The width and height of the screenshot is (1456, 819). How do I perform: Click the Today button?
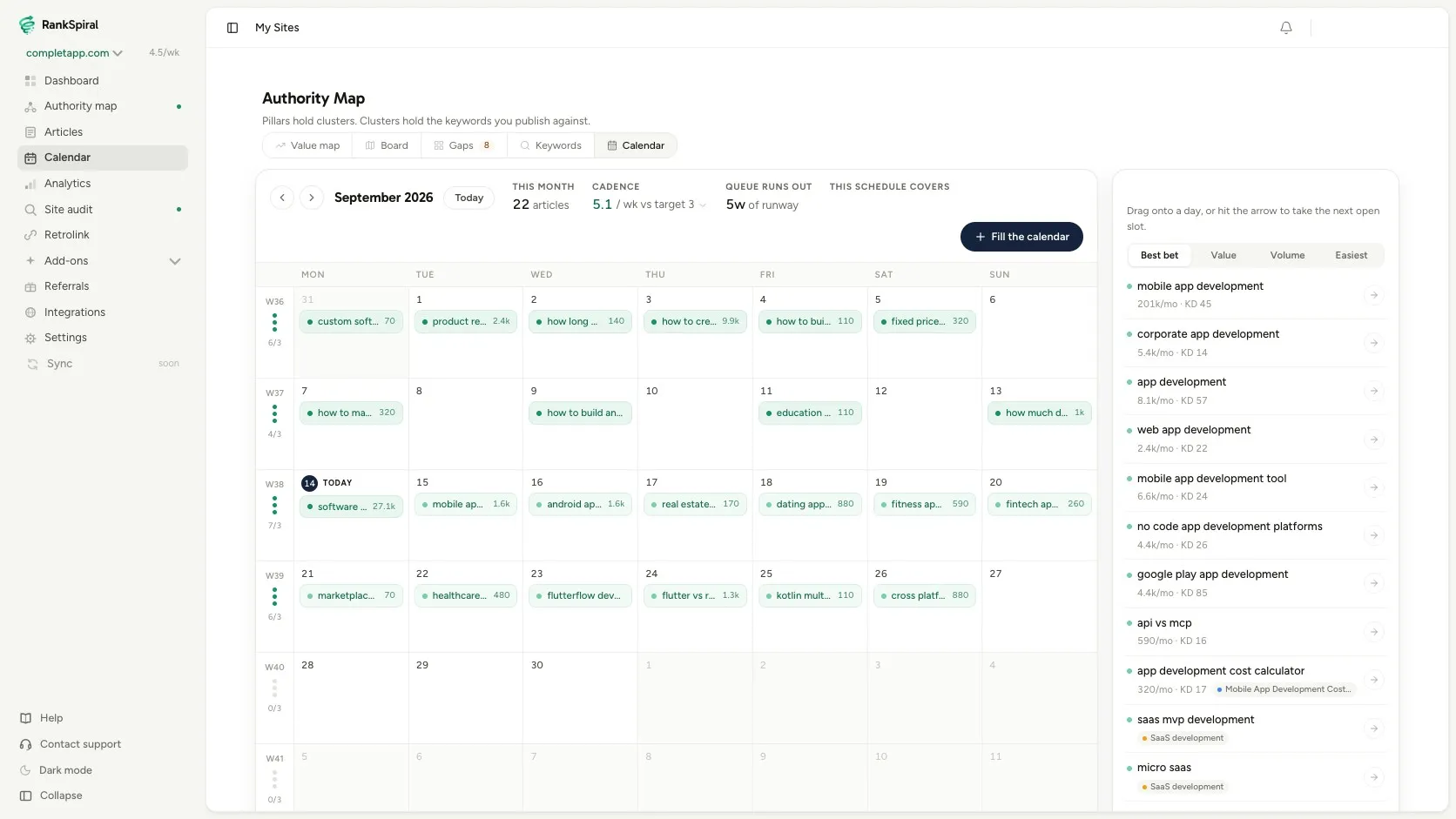[x=468, y=198]
